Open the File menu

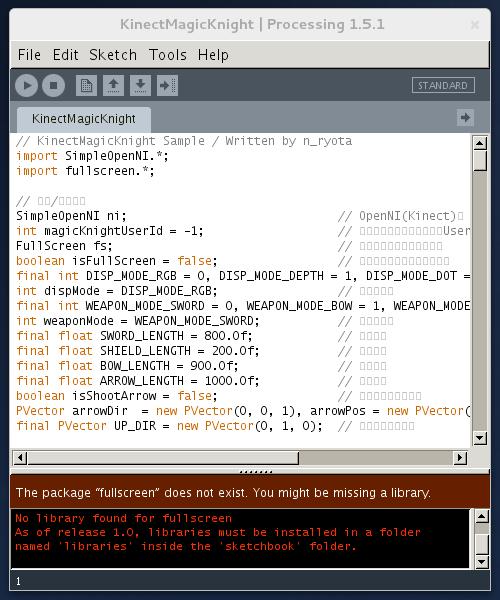click(29, 55)
